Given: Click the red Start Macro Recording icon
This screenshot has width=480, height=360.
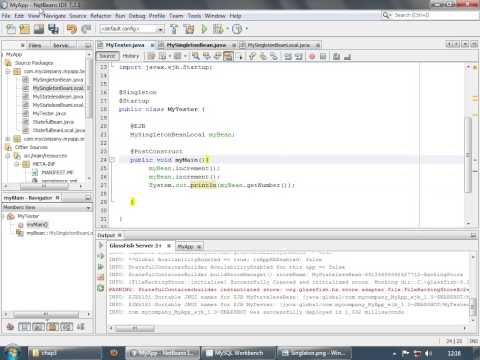Looking at the screenshot, I should (x=312, y=56).
